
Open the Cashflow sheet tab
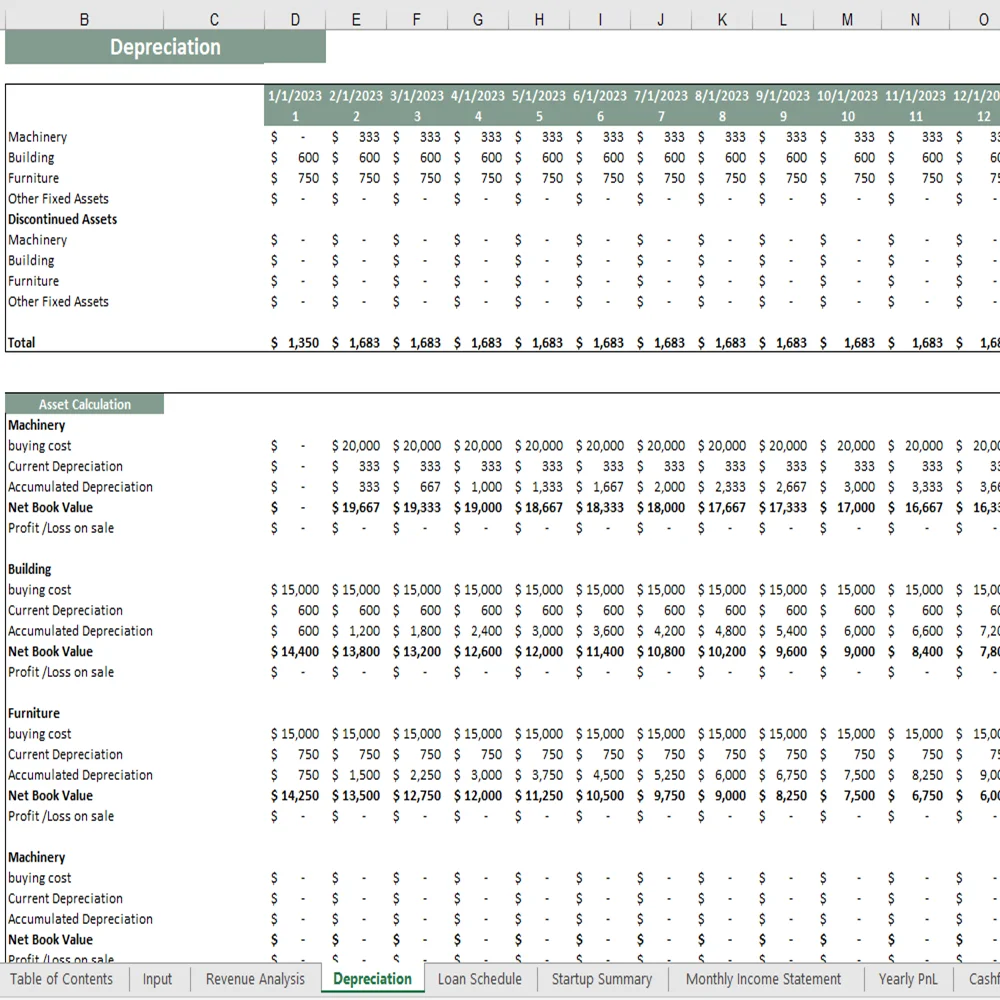[984, 979]
